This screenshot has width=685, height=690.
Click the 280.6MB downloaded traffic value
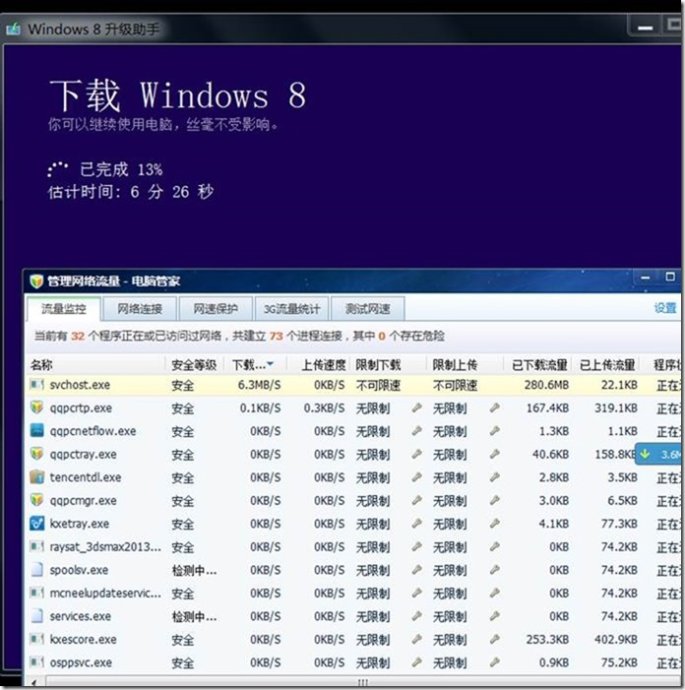tap(546, 385)
